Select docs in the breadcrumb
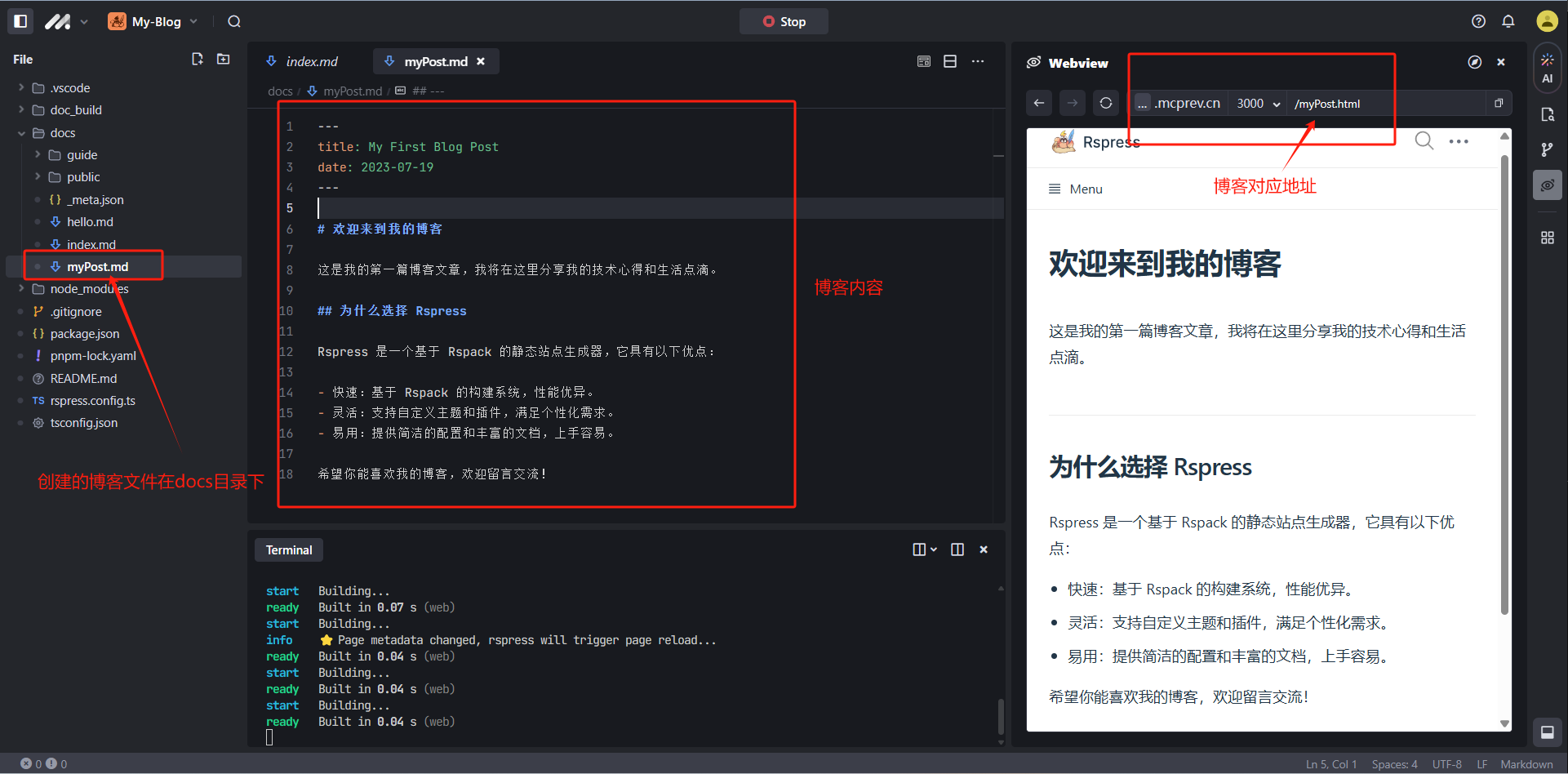 [280, 91]
